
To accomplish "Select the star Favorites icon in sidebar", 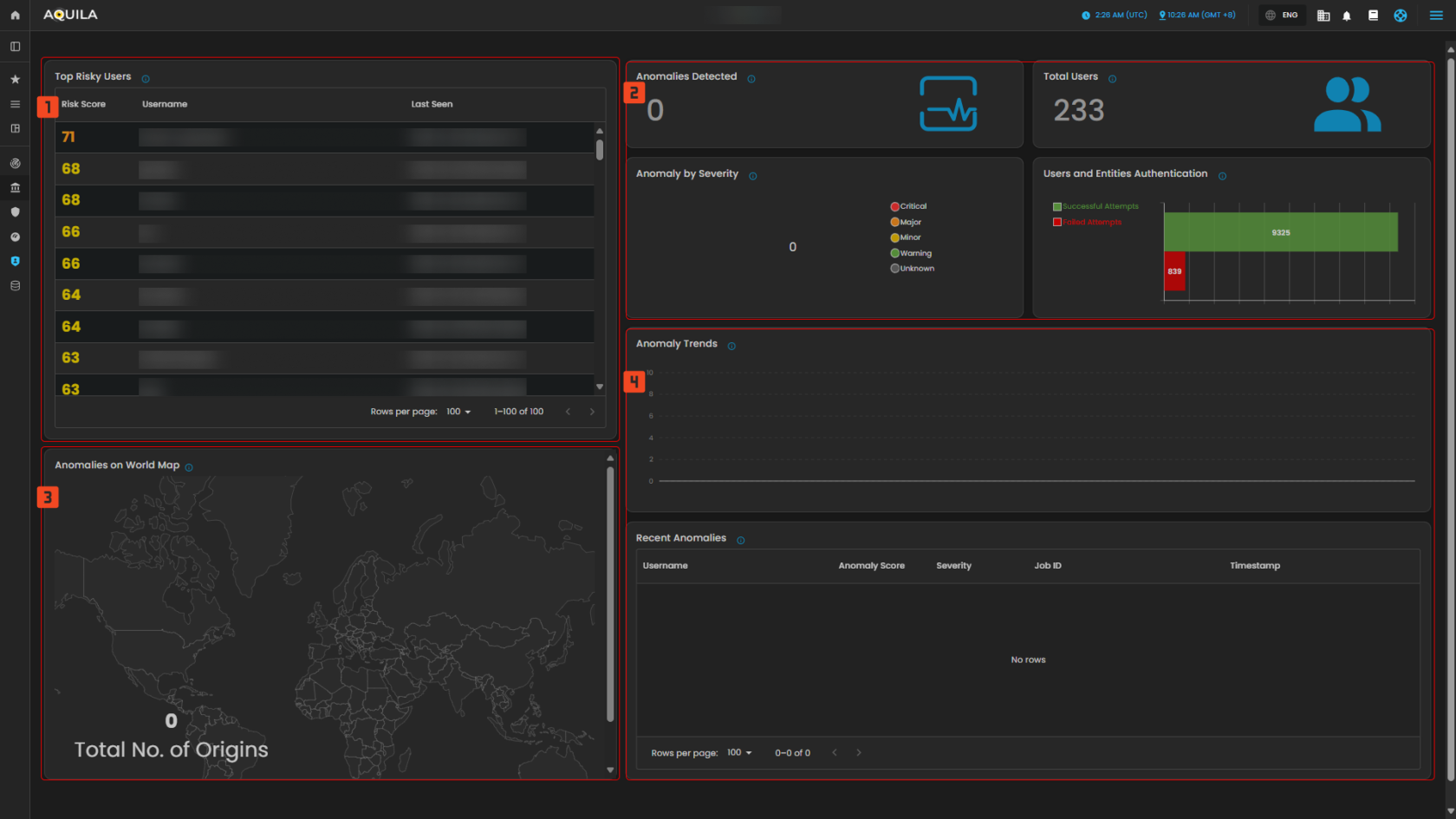I will 15,78.
